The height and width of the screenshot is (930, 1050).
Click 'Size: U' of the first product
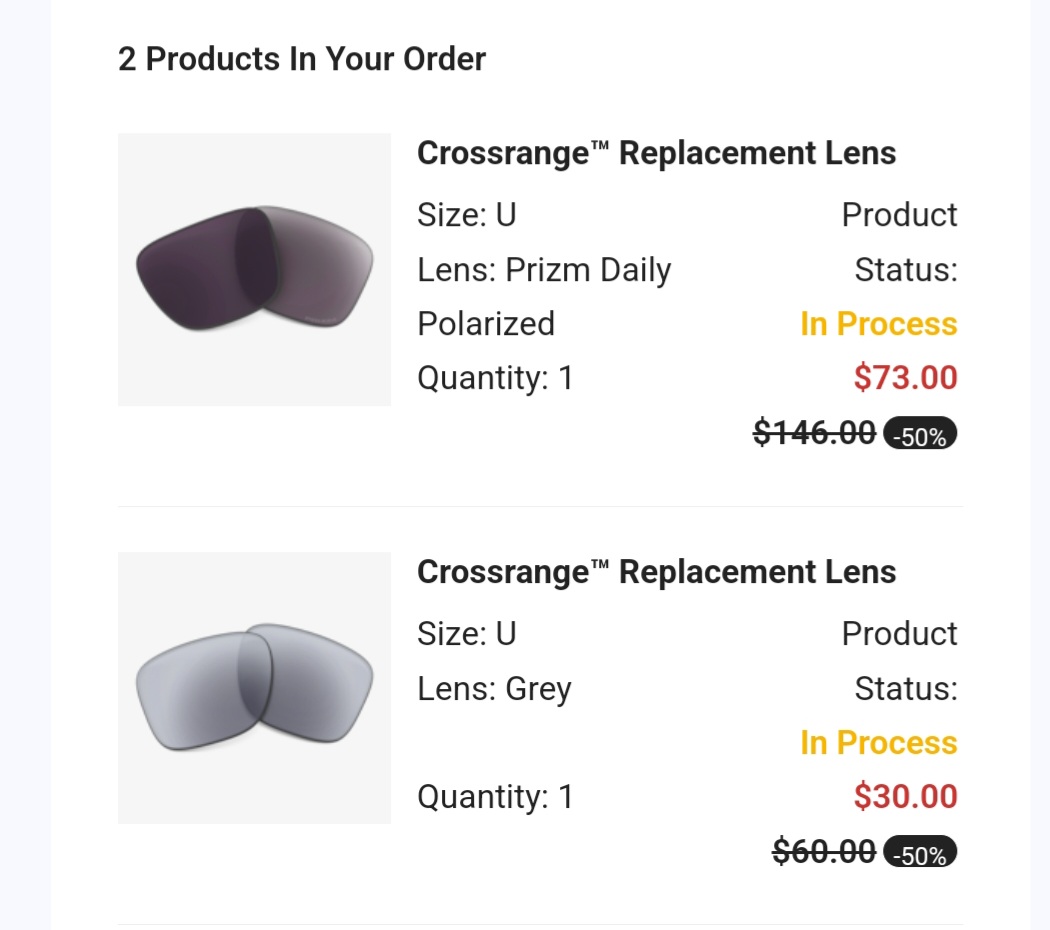[466, 215]
